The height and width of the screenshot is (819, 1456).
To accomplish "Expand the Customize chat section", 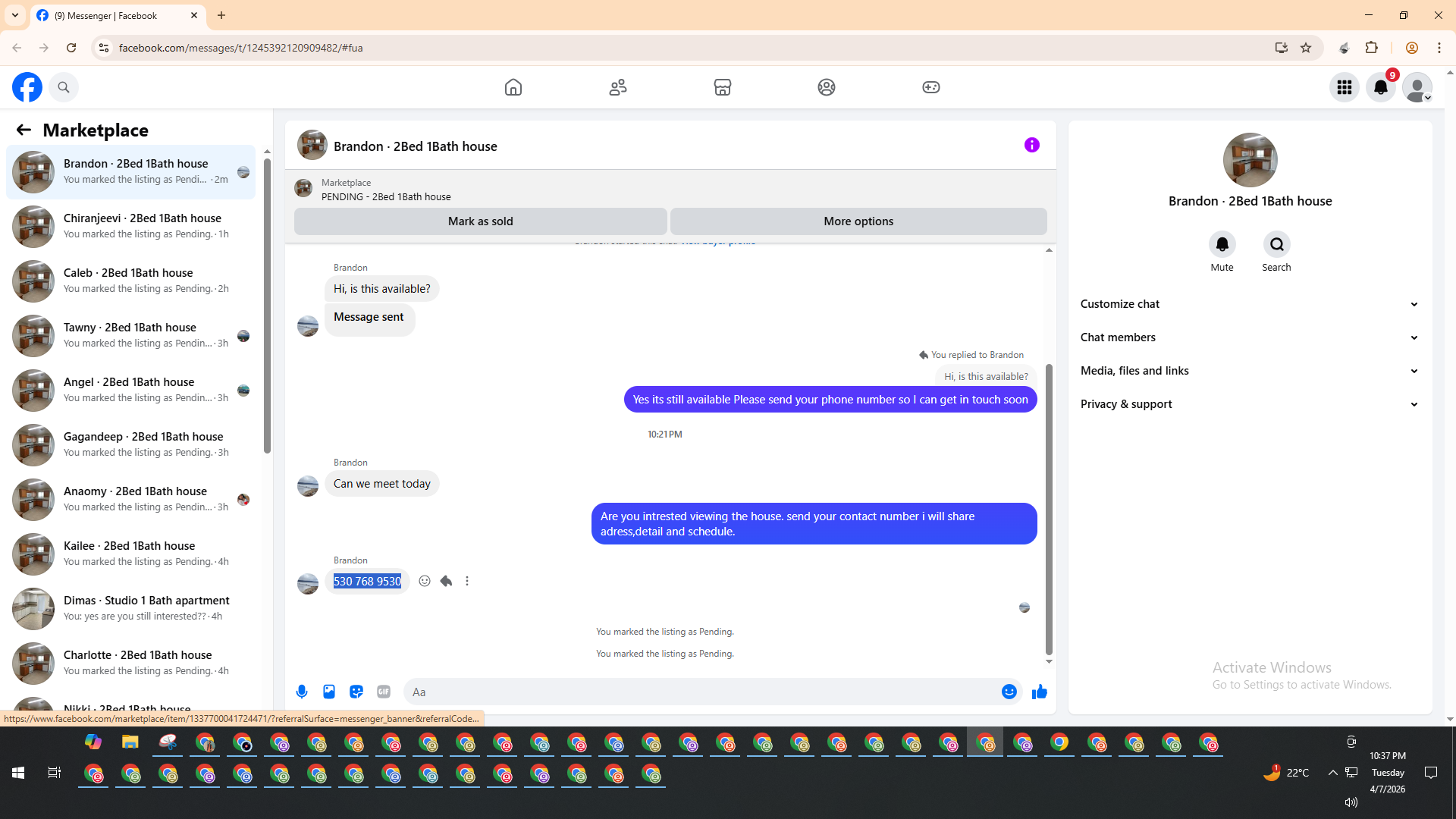I will pyautogui.click(x=1249, y=304).
